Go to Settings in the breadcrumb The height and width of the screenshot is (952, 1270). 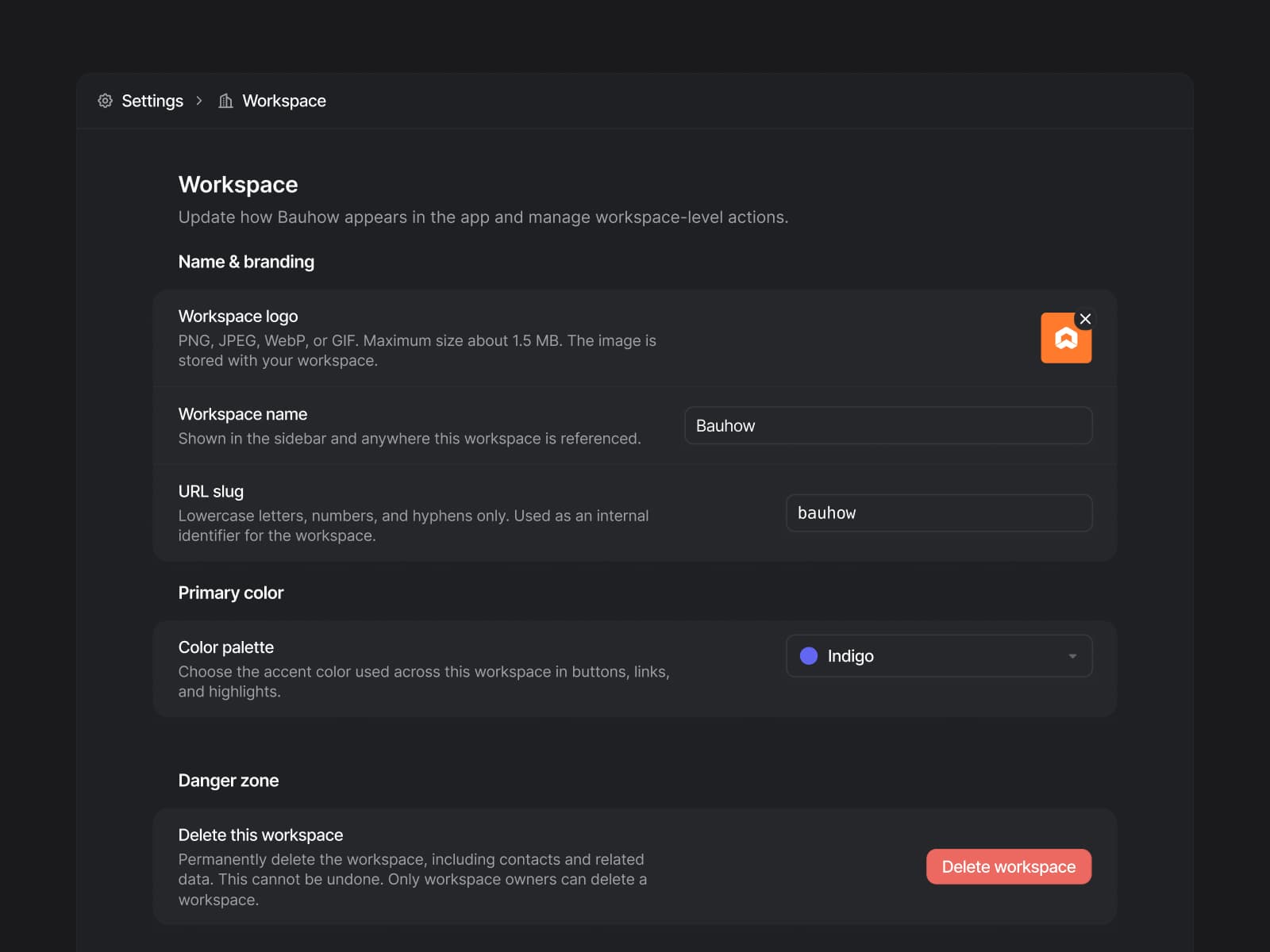[x=152, y=101]
